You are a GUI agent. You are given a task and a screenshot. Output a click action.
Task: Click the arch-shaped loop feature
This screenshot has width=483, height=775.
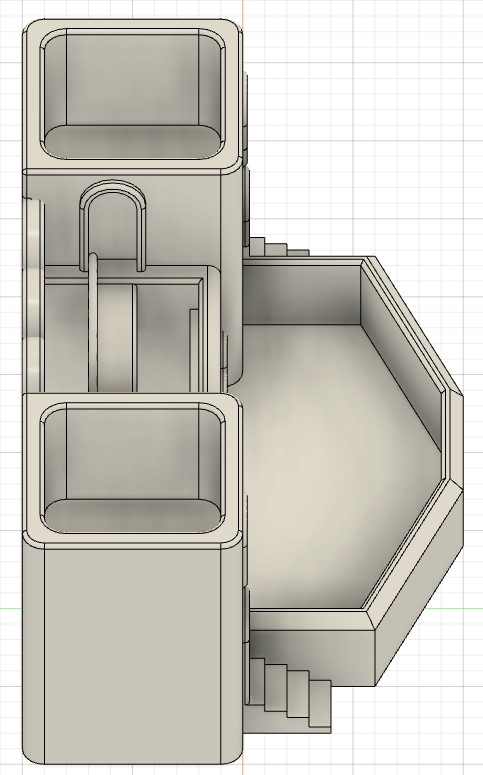click(113, 222)
